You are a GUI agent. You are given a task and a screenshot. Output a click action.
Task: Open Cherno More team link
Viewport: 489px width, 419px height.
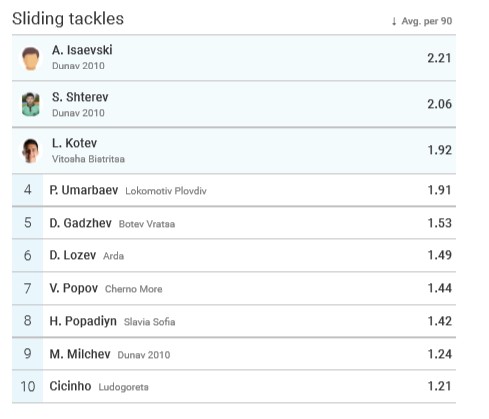(x=134, y=289)
